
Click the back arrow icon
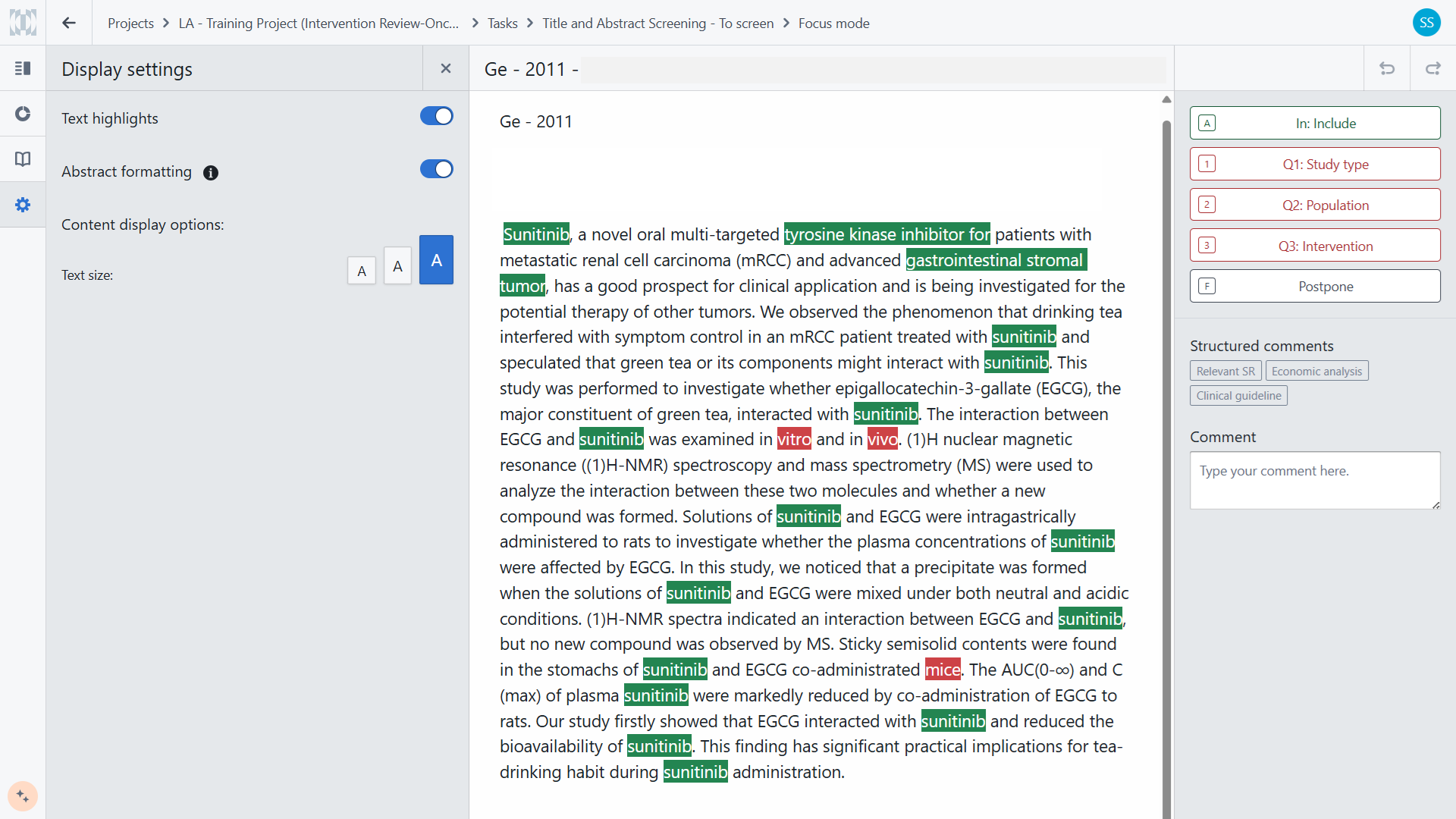coord(69,23)
